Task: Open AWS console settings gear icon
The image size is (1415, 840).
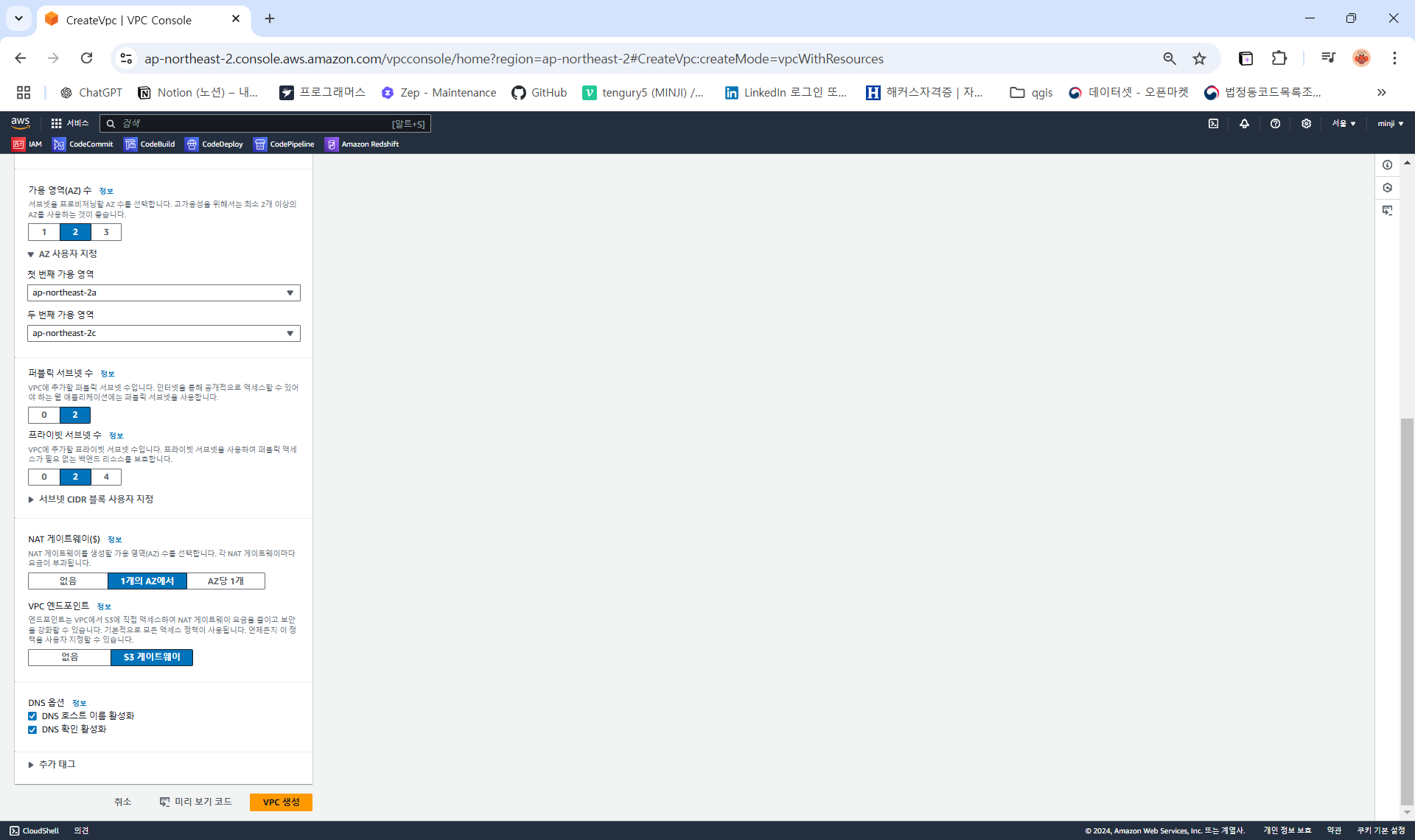Action: (1306, 124)
